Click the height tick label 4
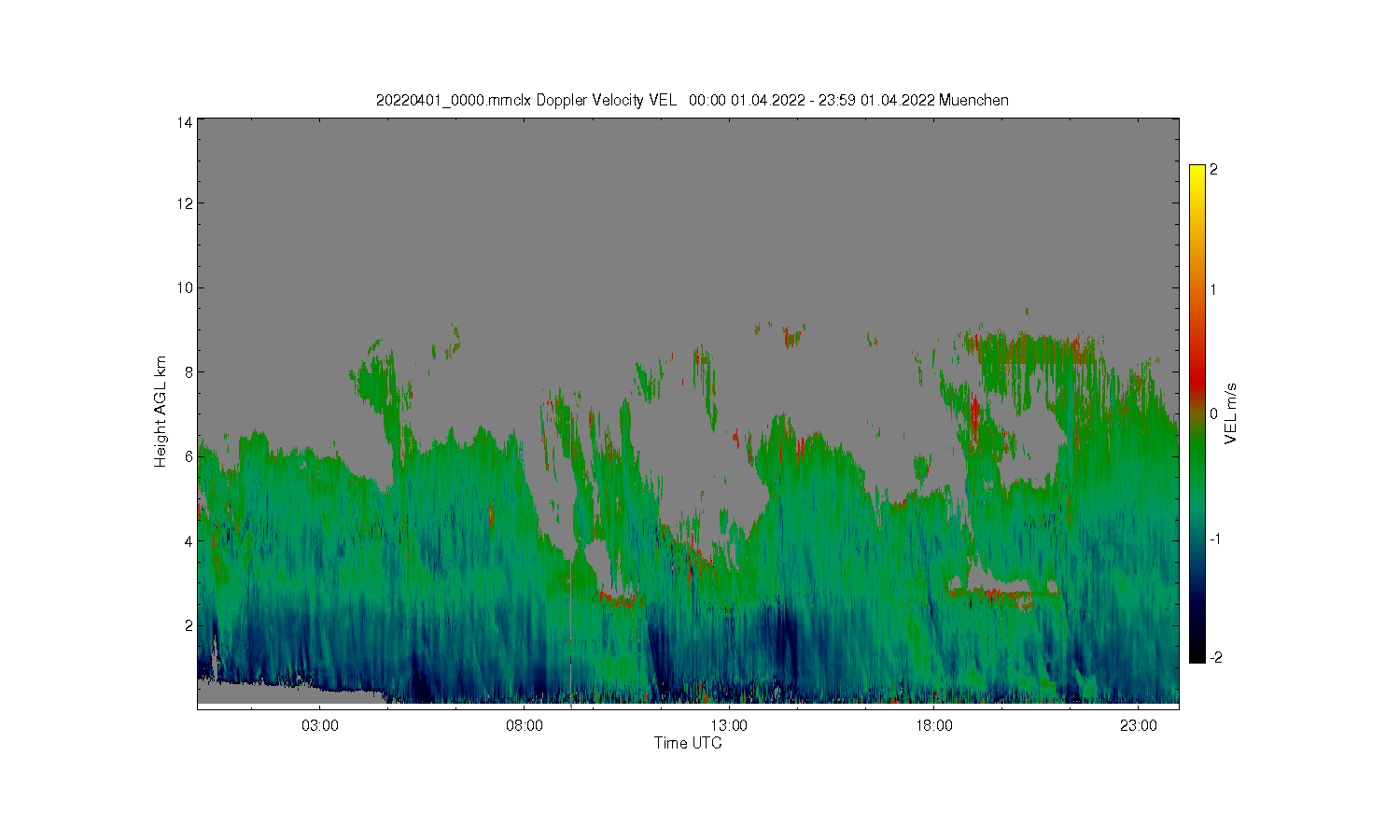 click(x=189, y=540)
